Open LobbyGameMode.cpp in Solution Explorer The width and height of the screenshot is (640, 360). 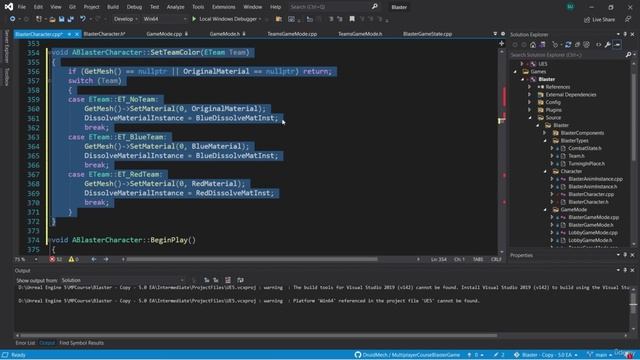click(x=593, y=233)
